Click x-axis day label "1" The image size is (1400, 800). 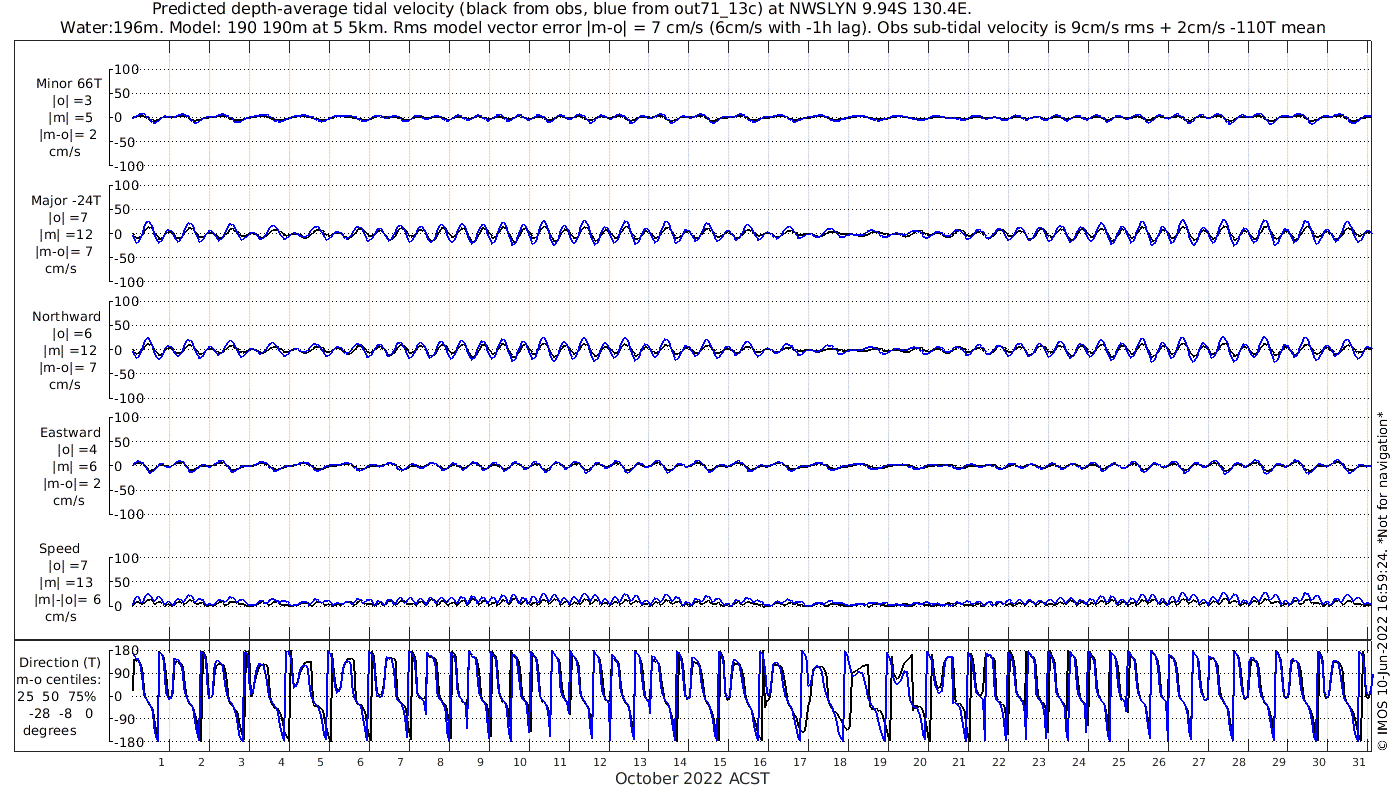(161, 761)
